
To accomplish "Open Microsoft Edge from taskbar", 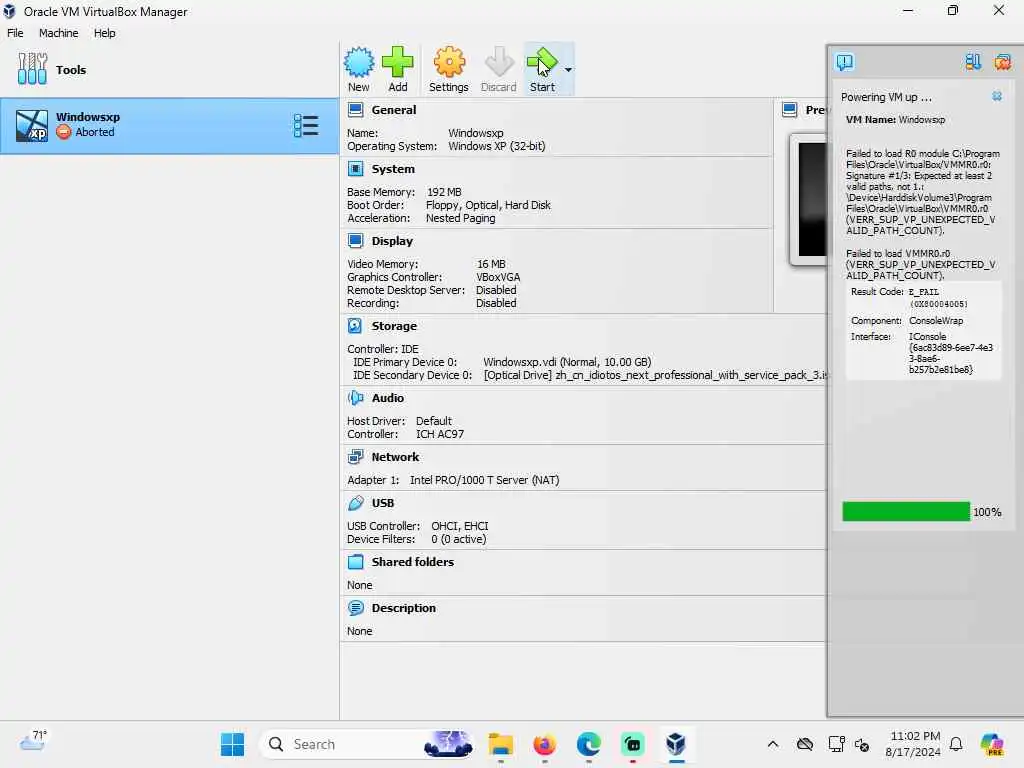I will point(588,744).
